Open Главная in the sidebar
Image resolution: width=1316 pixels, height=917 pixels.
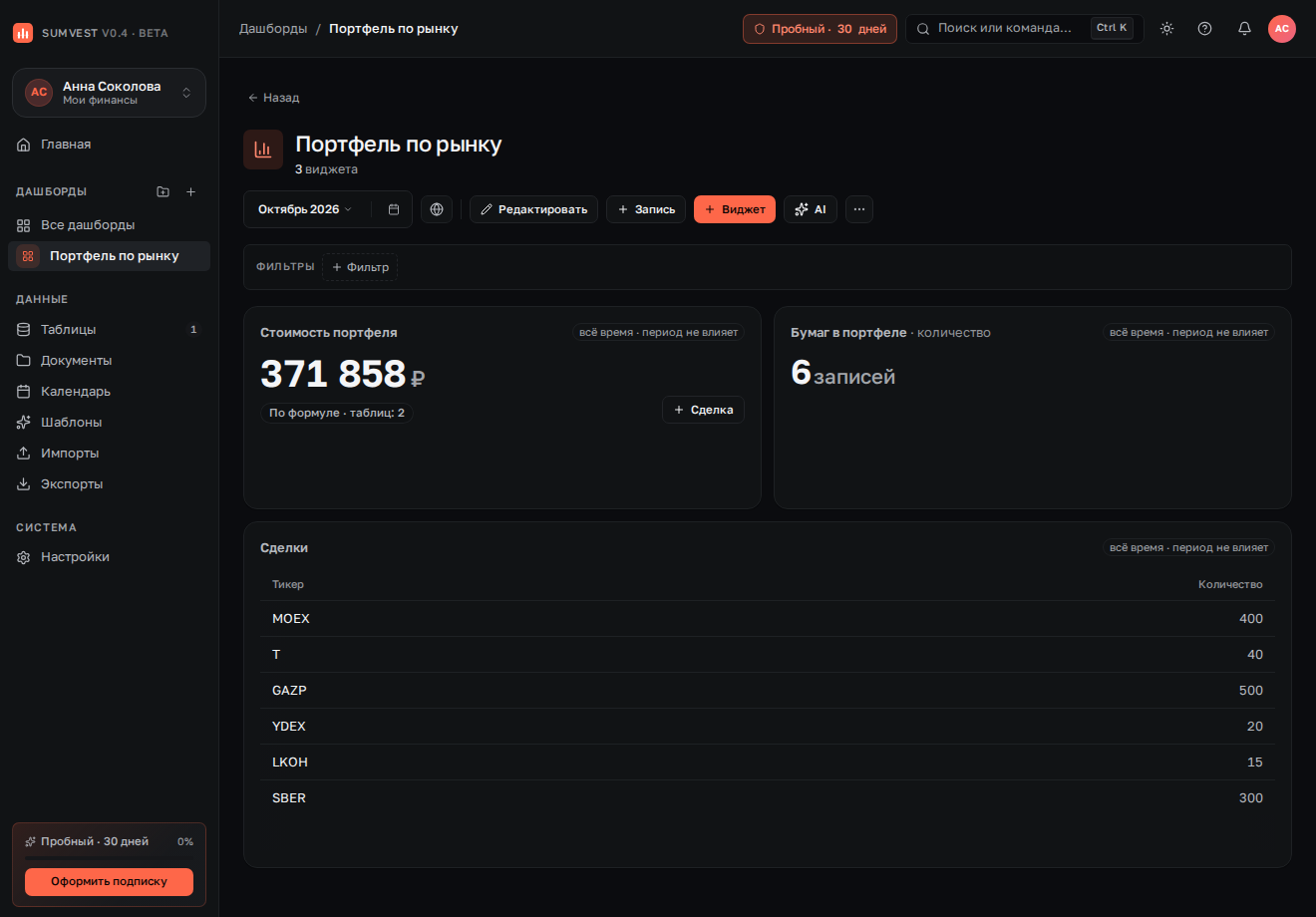click(109, 145)
